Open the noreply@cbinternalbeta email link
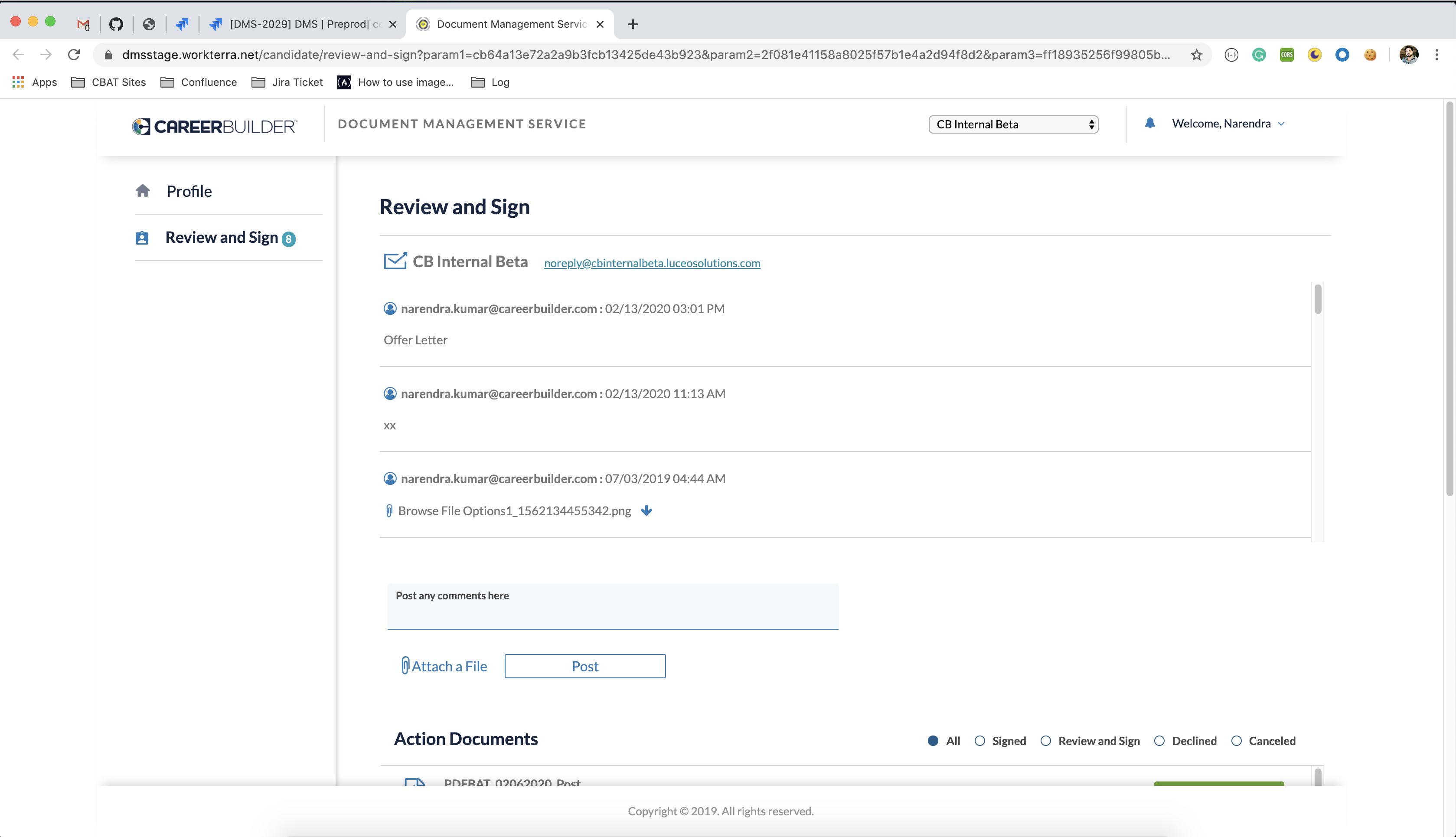Screen dimensions: 1456x837 (652, 263)
